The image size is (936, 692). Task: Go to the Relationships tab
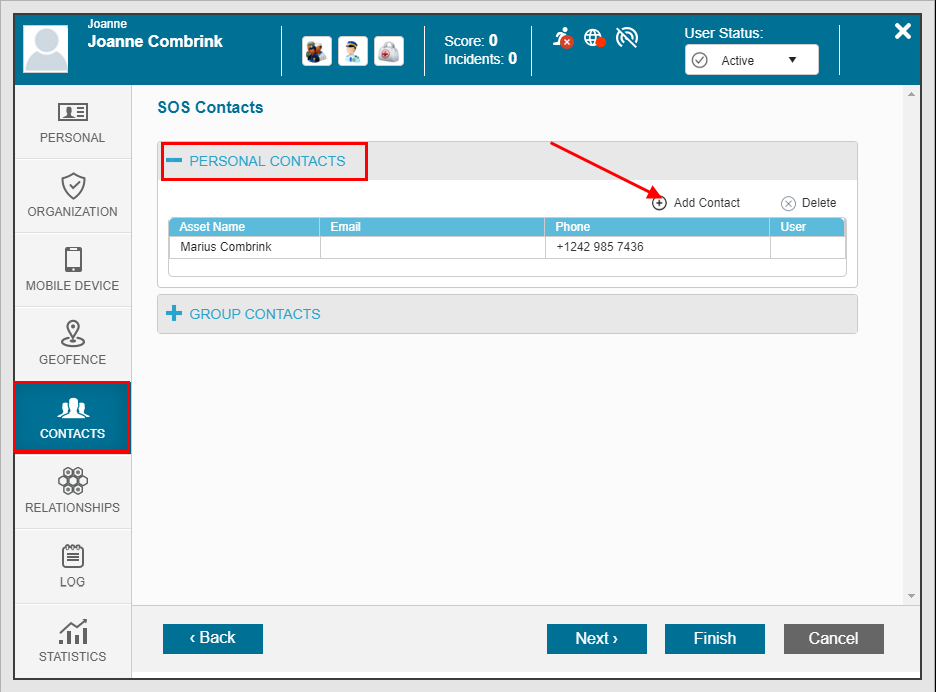[72, 491]
